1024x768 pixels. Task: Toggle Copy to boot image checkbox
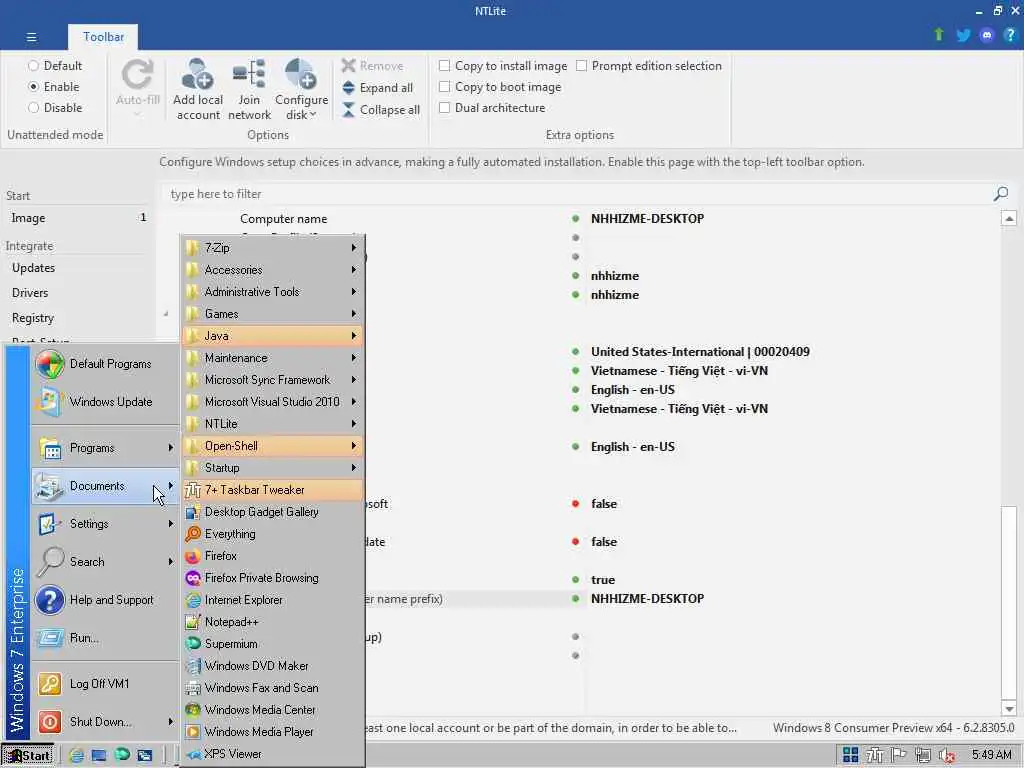click(x=445, y=87)
